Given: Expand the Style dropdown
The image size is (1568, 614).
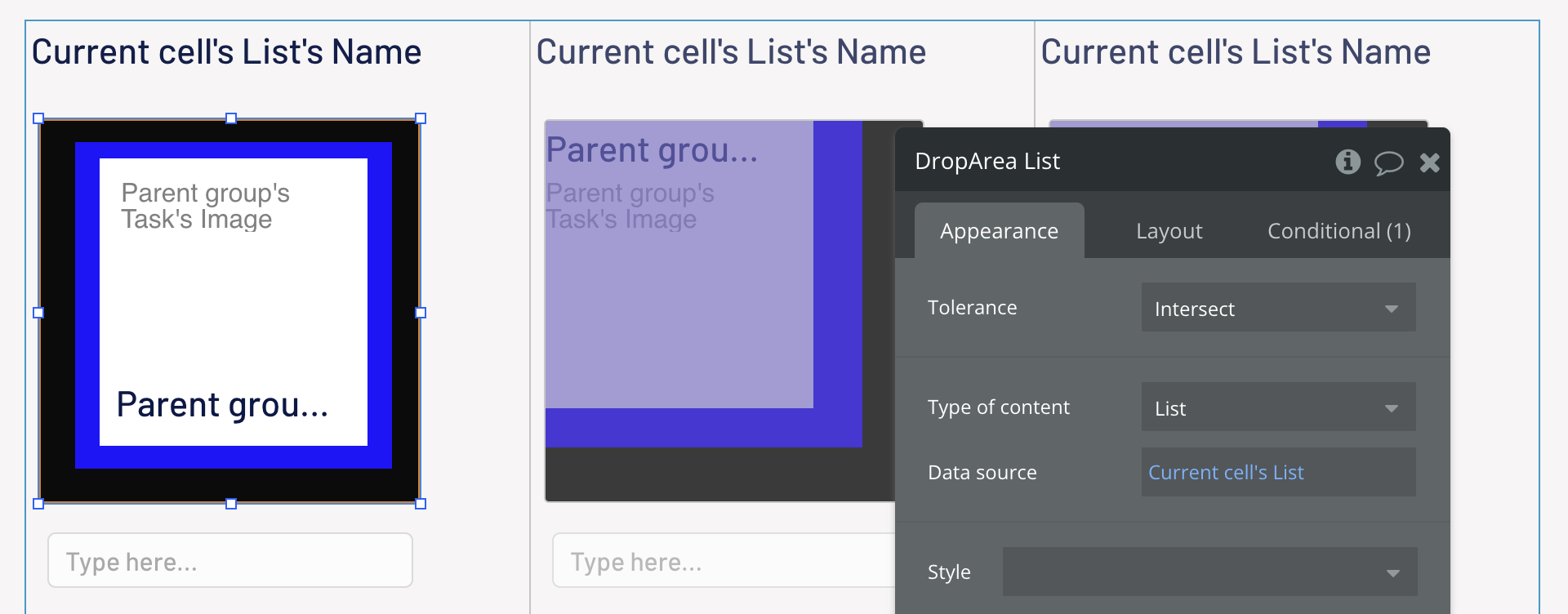Looking at the screenshot, I should click(1209, 572).
